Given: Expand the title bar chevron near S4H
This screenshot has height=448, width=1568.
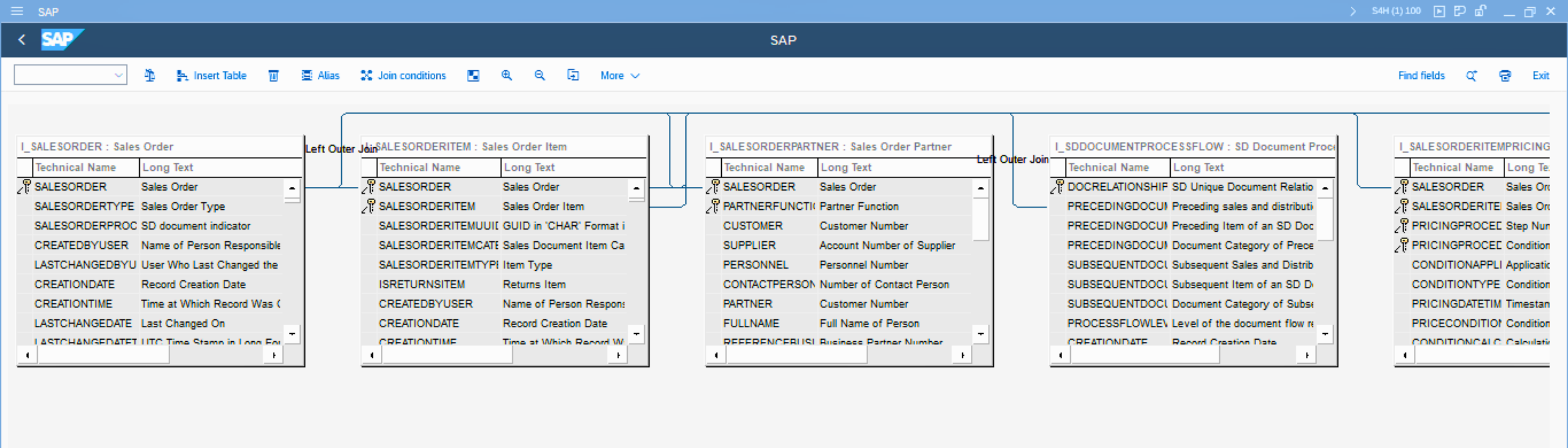Looking at the screenshot, I should click(1353, 11).
